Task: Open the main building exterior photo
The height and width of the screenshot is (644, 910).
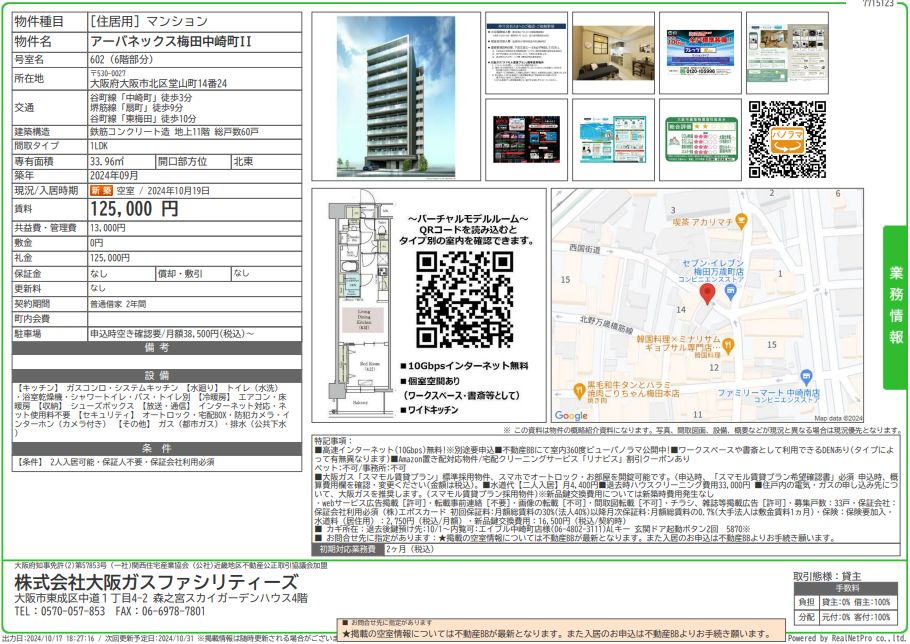Action: [396, 96]
